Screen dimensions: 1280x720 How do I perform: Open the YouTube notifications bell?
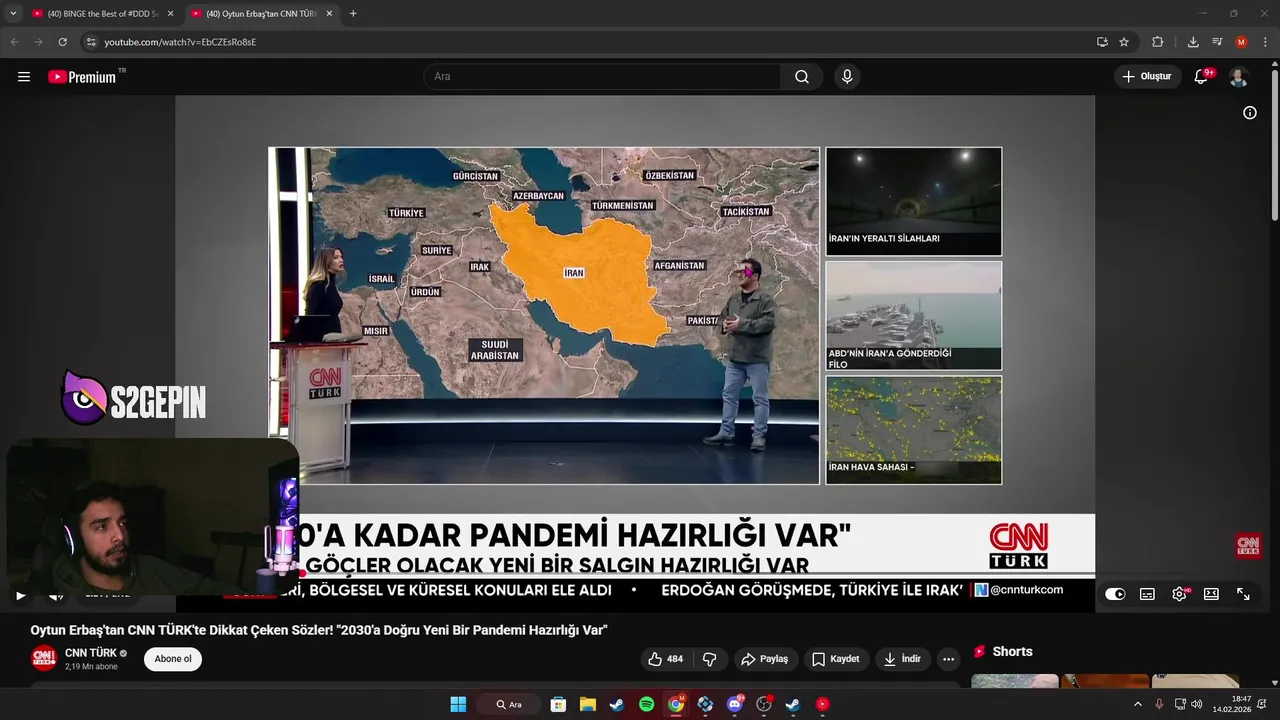(1202, 77)
